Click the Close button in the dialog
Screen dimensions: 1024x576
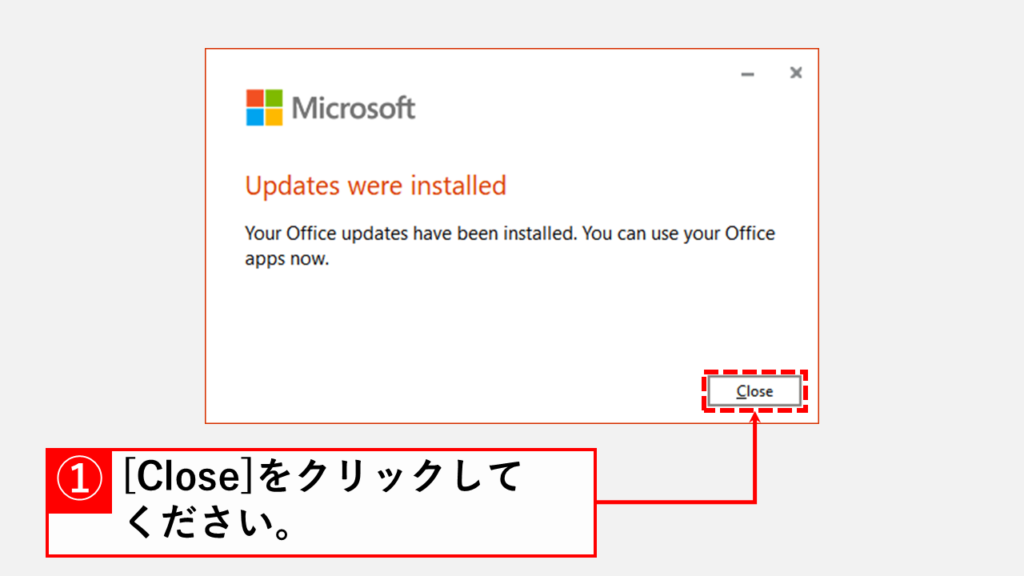(x=755, y=391)
